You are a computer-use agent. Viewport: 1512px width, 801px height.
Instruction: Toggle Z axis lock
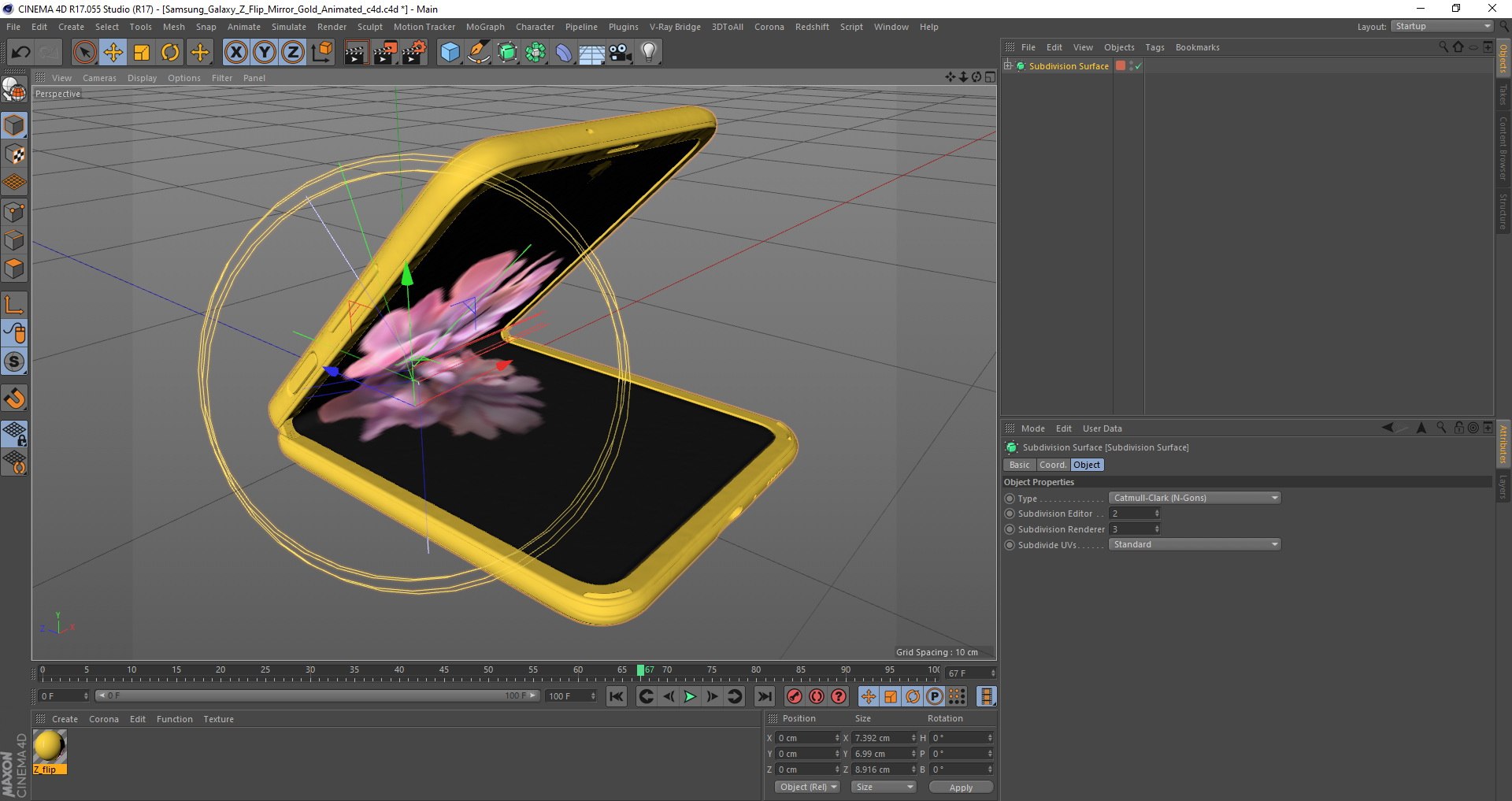tap(292, 53)
